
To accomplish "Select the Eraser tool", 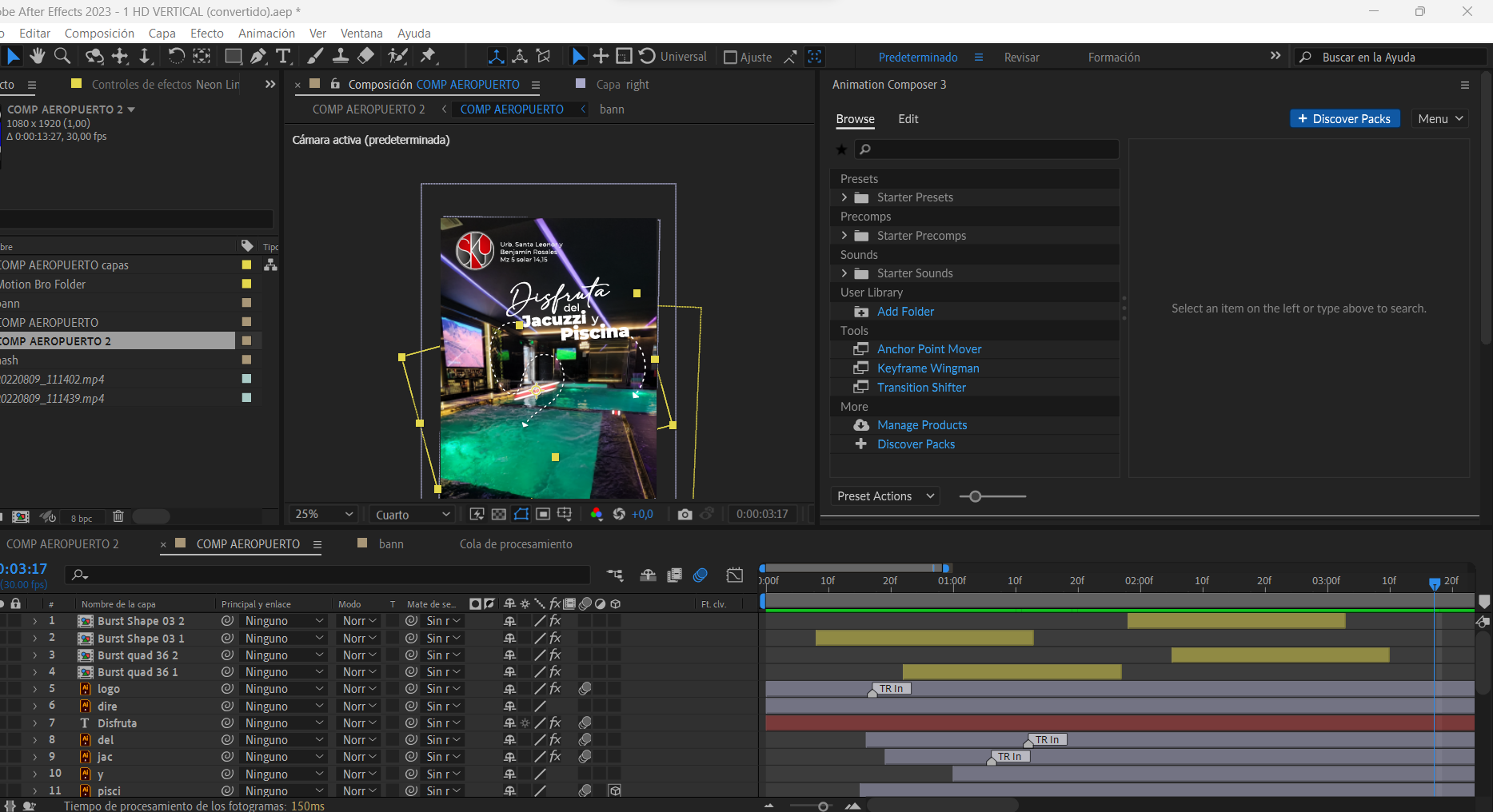I will coord(365,56).
